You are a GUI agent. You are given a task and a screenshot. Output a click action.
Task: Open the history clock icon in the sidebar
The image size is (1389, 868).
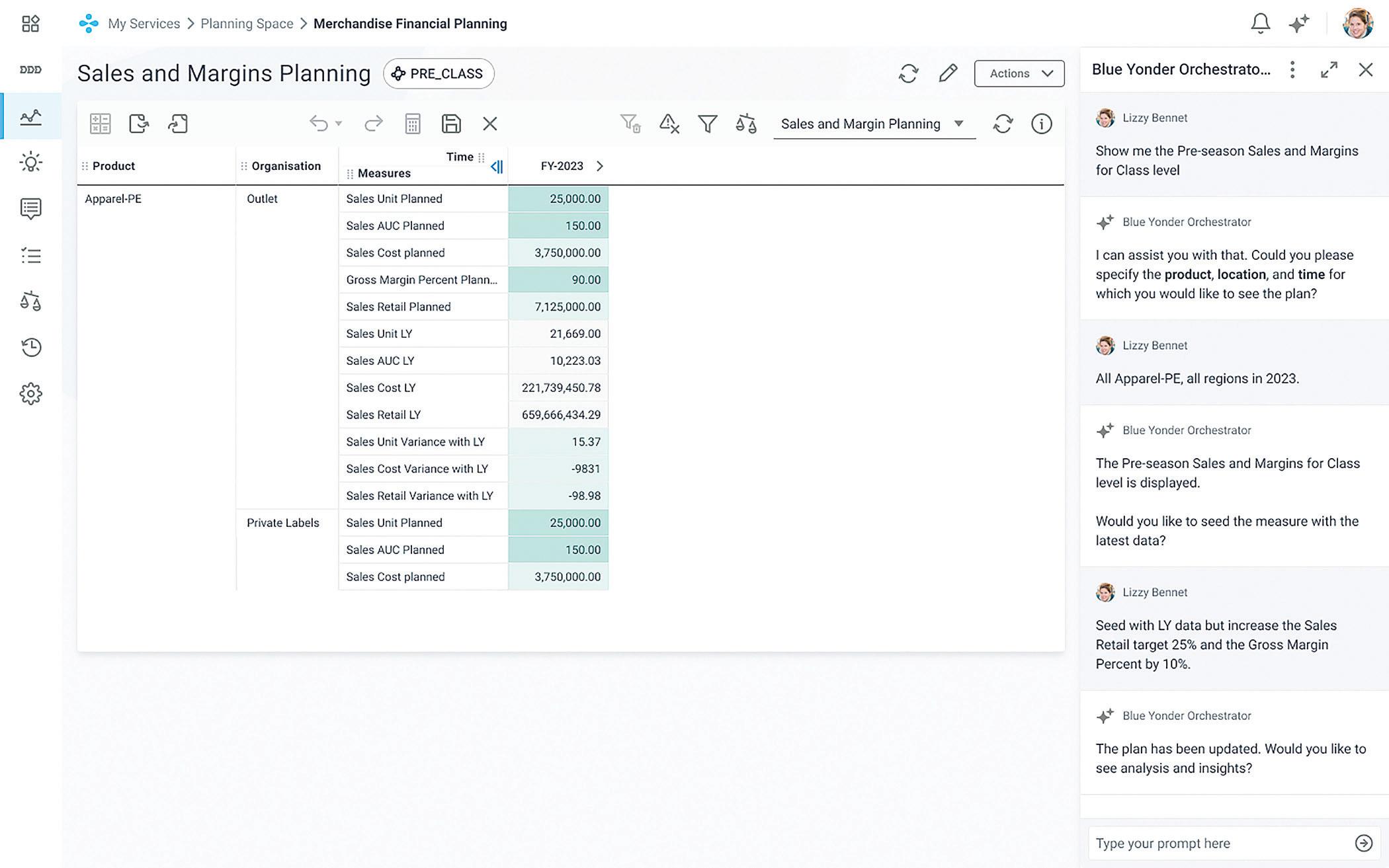(x=30, y=347)
